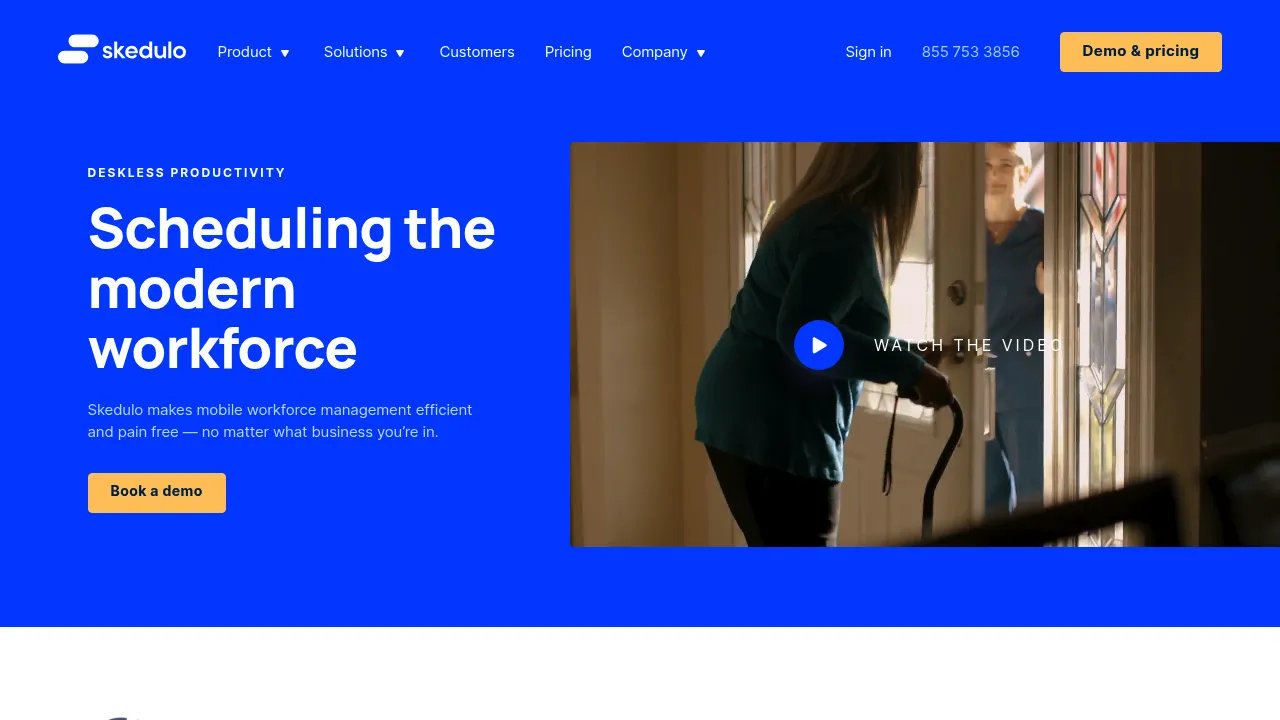
Task: Click the 'Scheduling the modern workforce' headline
Action: tap(292, 288)
